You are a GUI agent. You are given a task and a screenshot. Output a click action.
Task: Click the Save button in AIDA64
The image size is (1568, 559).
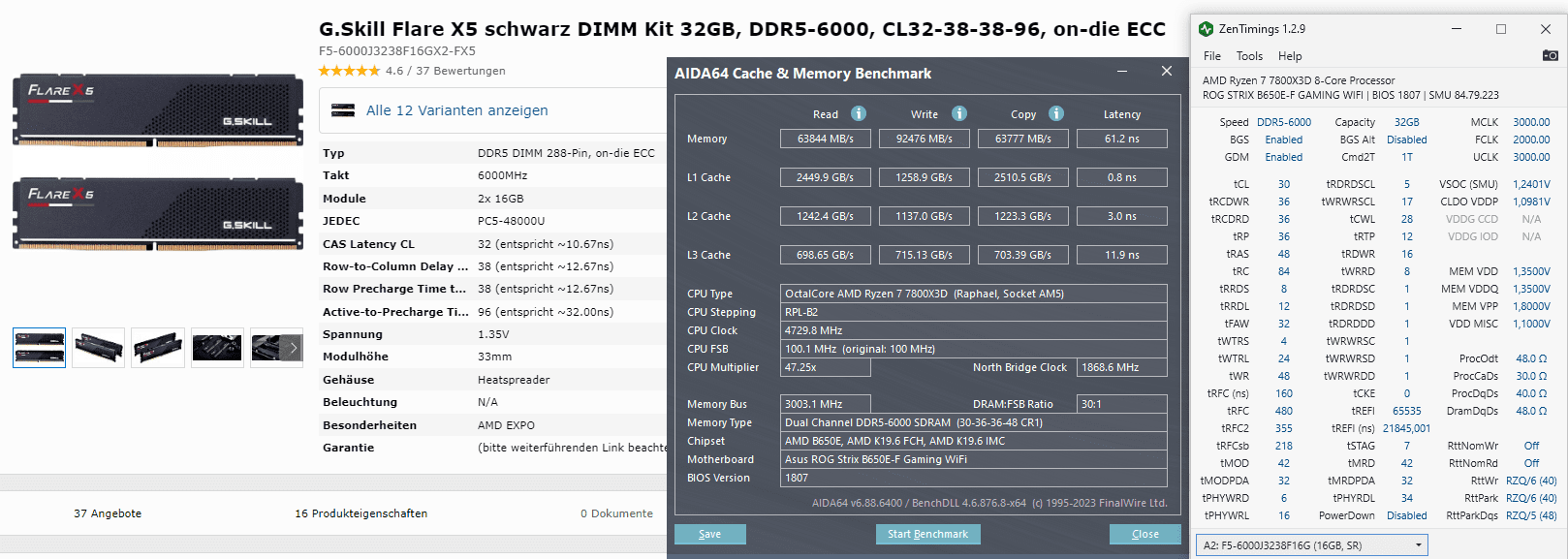tap(710, 534)
